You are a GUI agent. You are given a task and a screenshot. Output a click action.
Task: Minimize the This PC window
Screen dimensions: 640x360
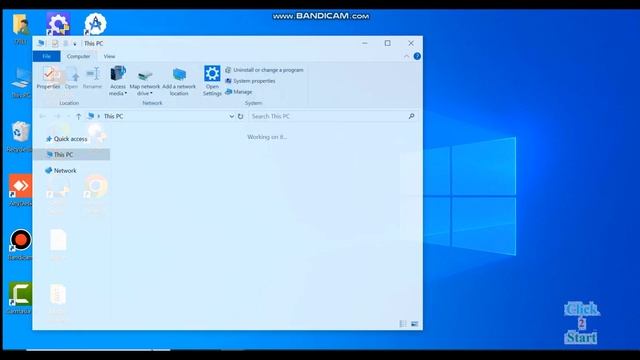[x=364, y=43]
